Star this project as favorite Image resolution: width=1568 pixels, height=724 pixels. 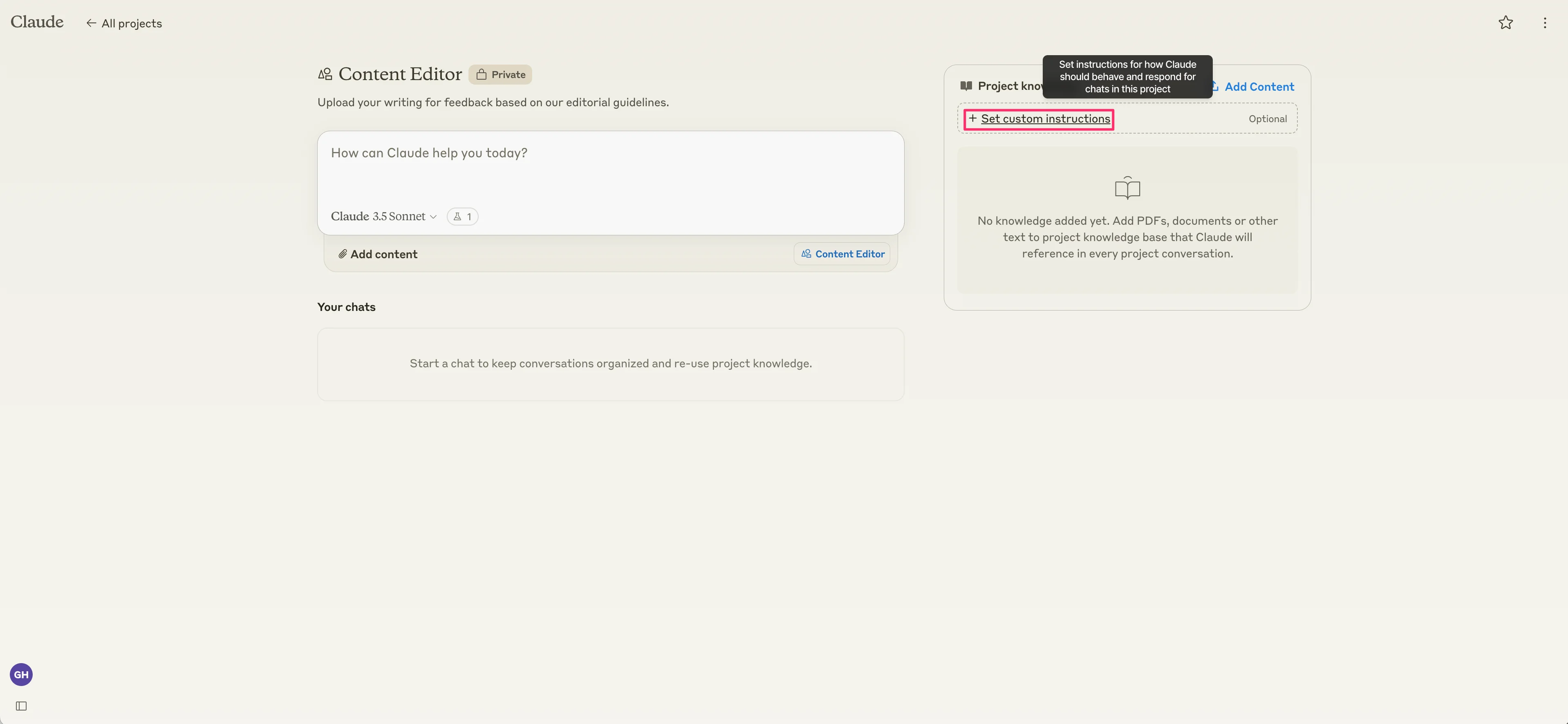(x=1505, y=22)
